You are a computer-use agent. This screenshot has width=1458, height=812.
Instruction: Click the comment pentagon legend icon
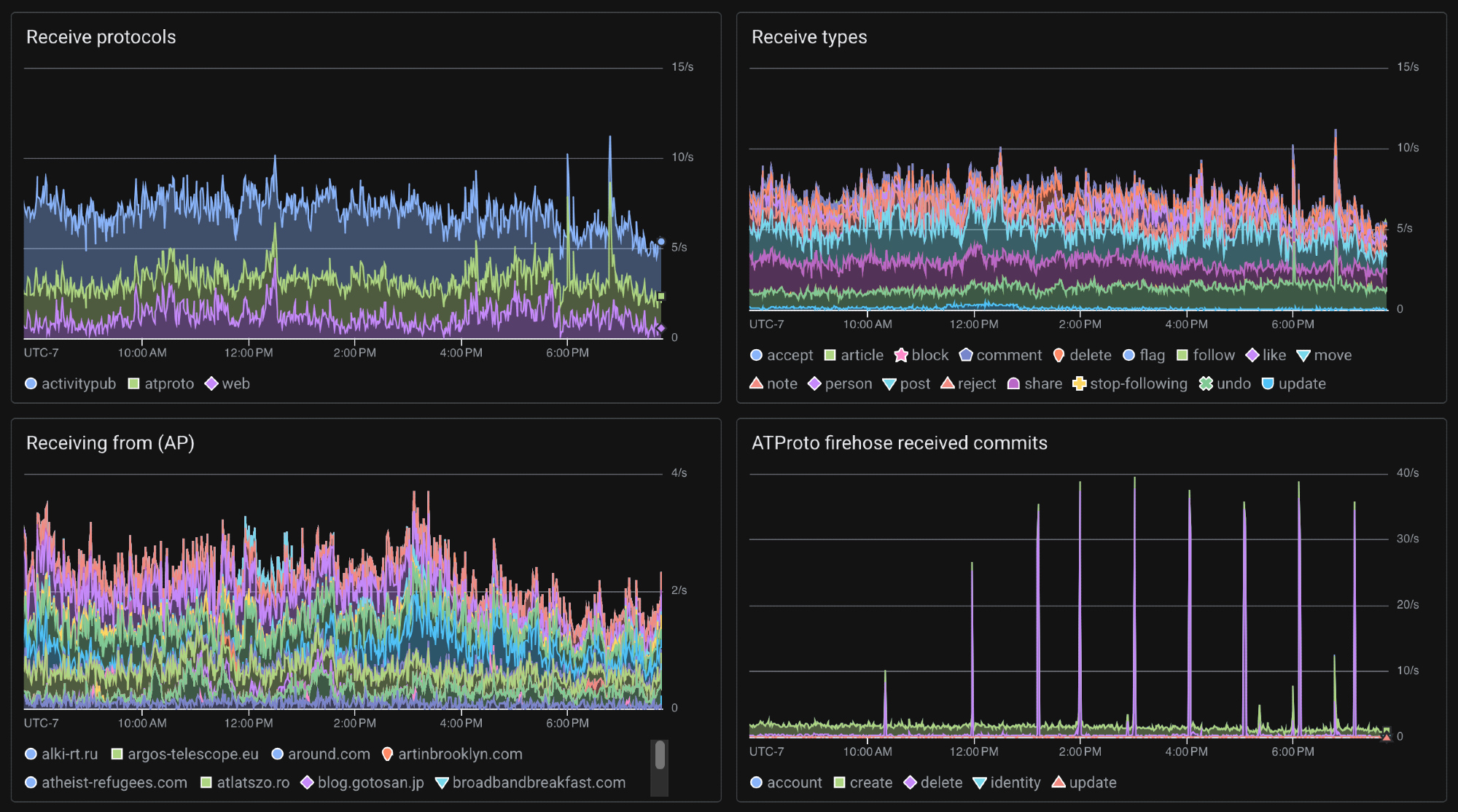click(x=966, y=355)
